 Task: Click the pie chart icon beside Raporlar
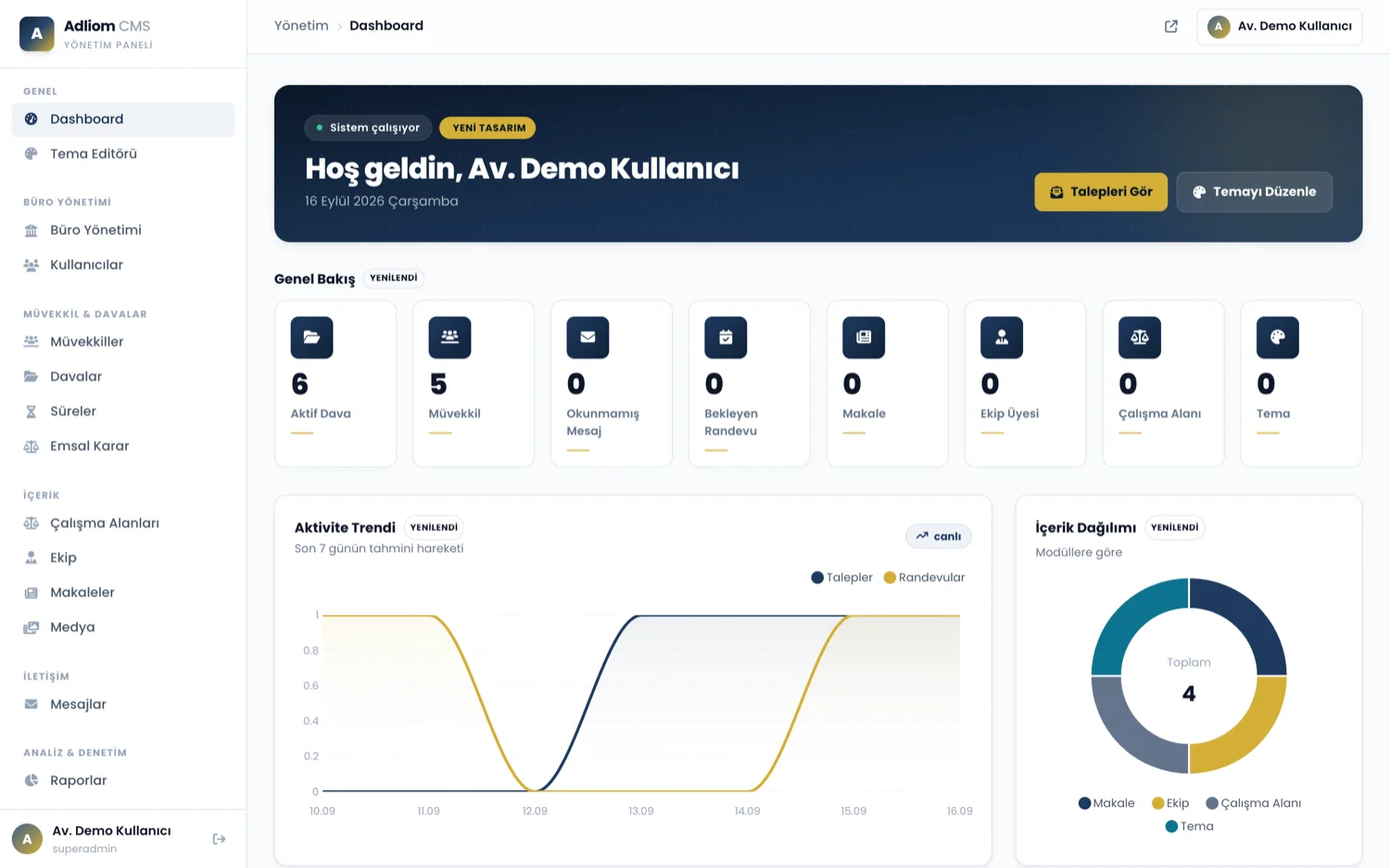tap(32, 781)
